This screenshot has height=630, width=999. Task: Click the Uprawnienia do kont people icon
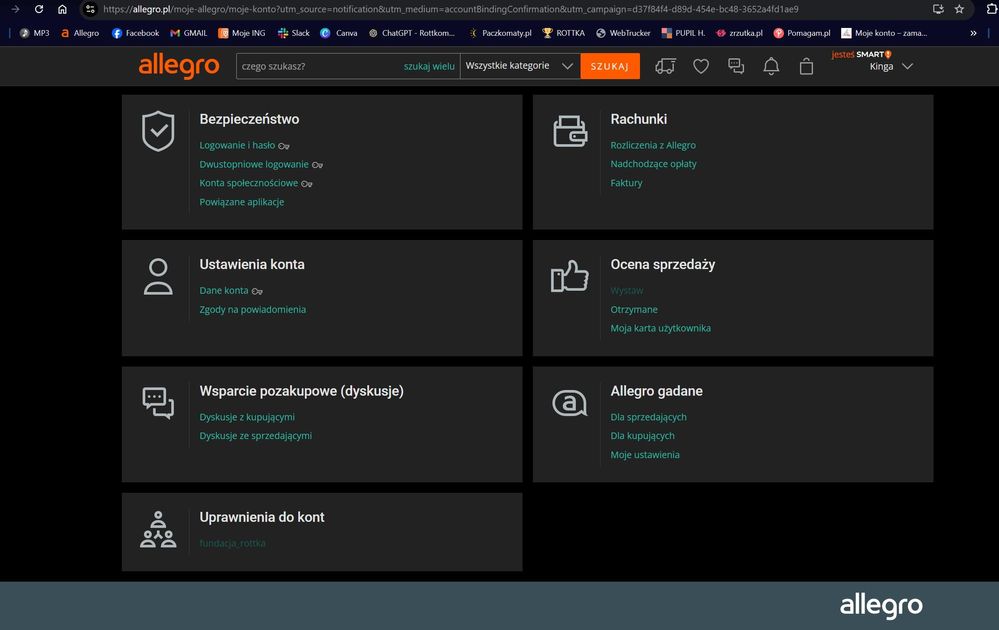[158, 529]
